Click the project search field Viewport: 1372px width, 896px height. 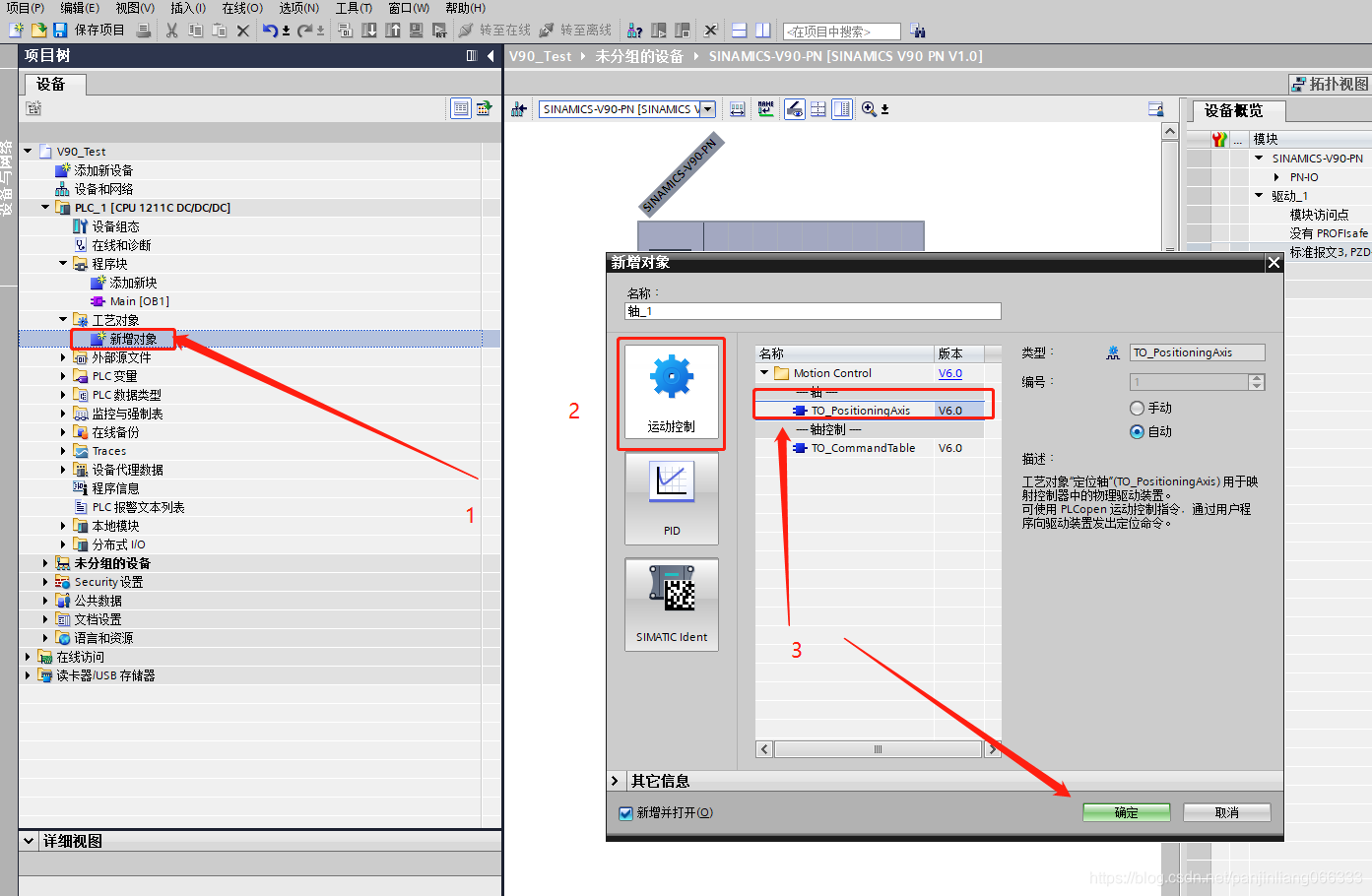pos(841,32)
